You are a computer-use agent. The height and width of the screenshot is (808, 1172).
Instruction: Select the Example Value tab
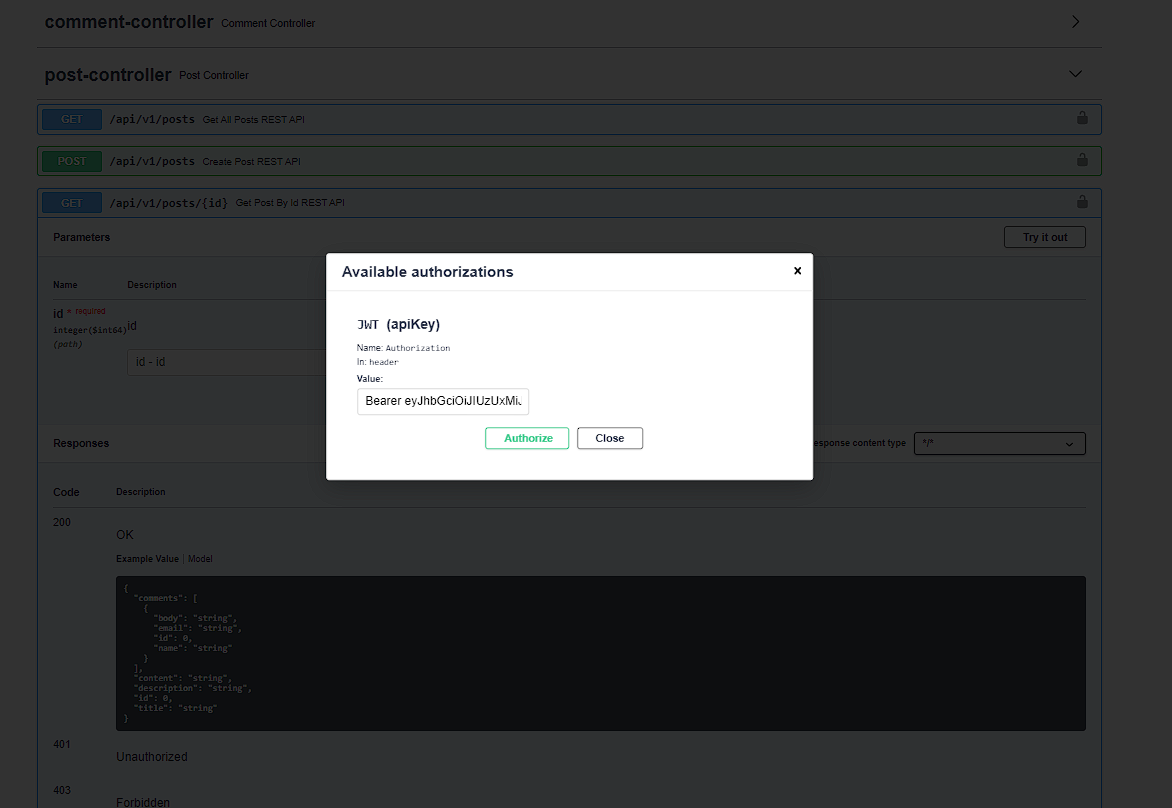pos(147,559)
